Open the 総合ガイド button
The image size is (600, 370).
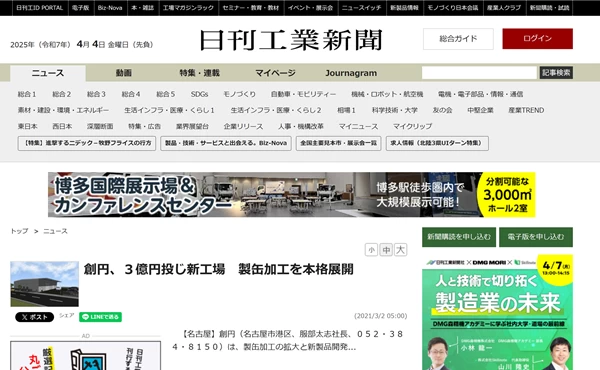tap(458, 39)
